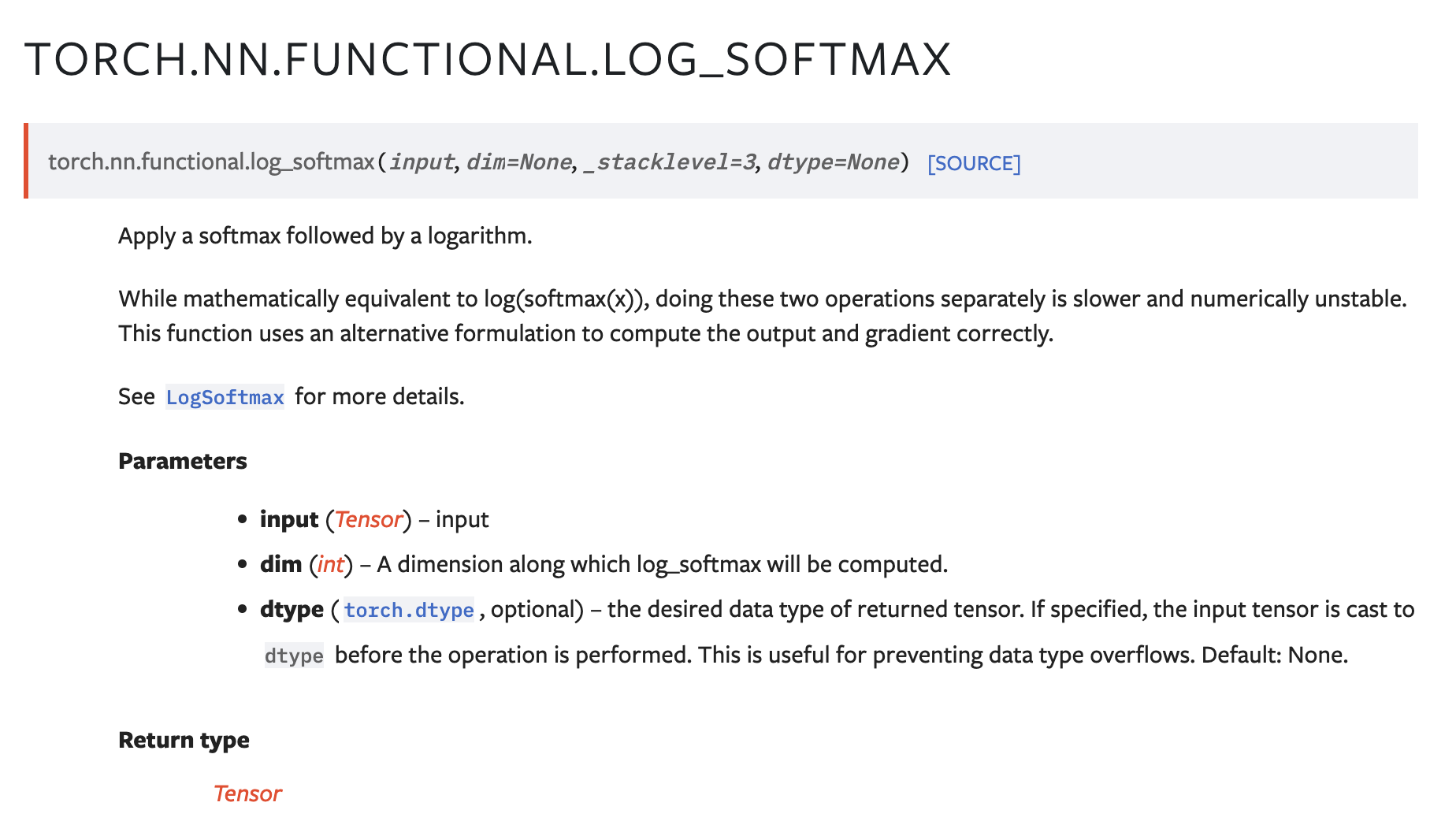This screenshot has height=821, width=1456.
Task: Click the softmax description paragraph
Action: click(325, 236)
